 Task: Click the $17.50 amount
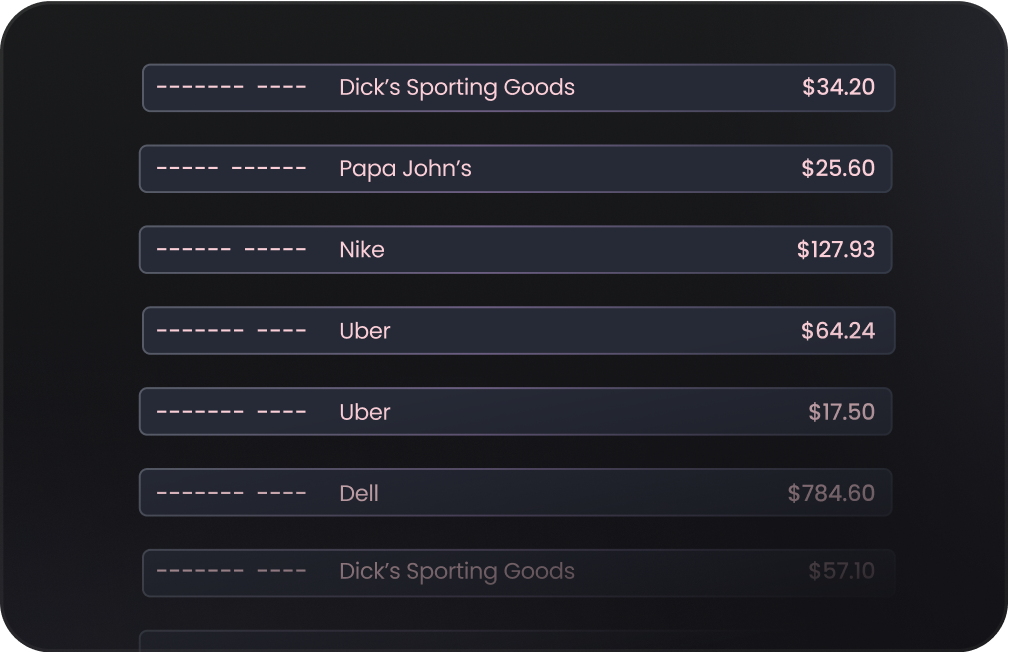(841, 411)
